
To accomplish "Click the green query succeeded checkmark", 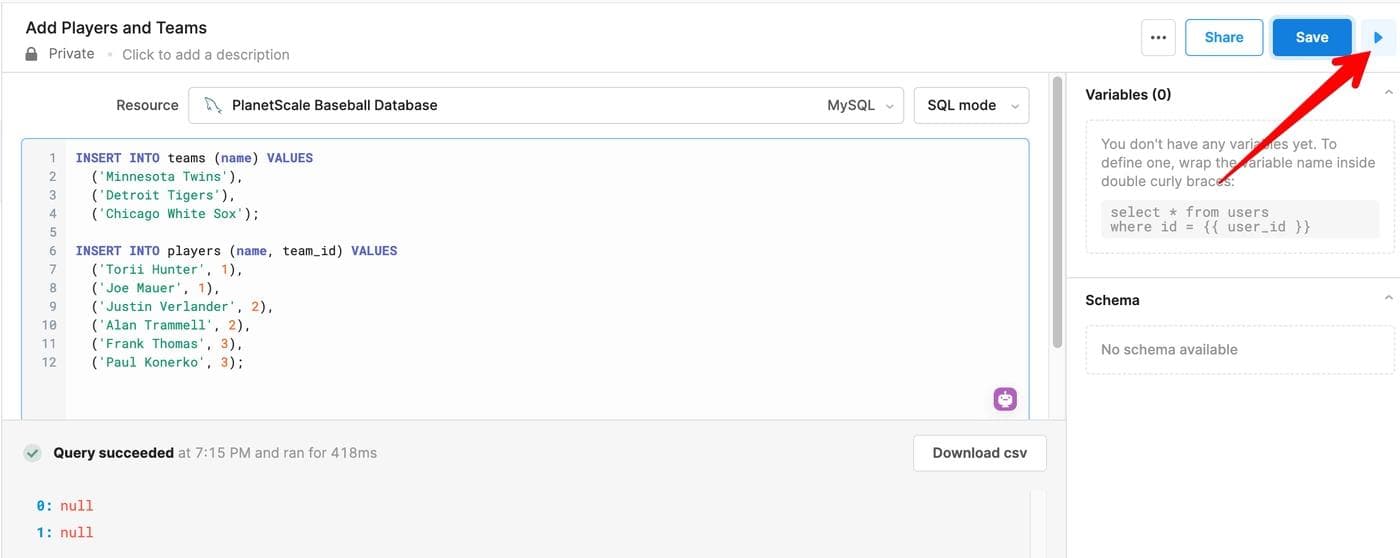I will pyautogui.click(x=33, y=453).
